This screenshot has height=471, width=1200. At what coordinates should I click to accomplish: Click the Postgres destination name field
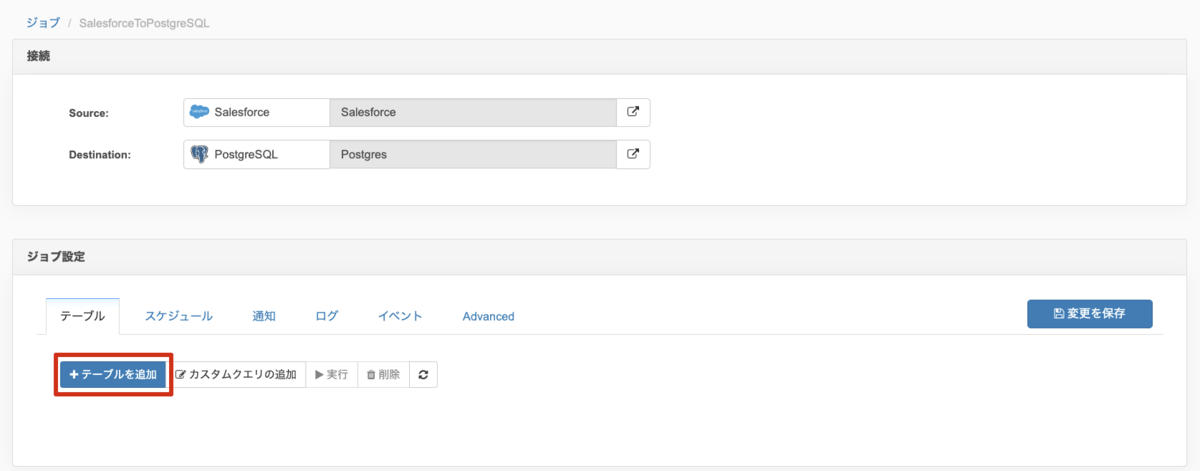(x=472, y=155)
